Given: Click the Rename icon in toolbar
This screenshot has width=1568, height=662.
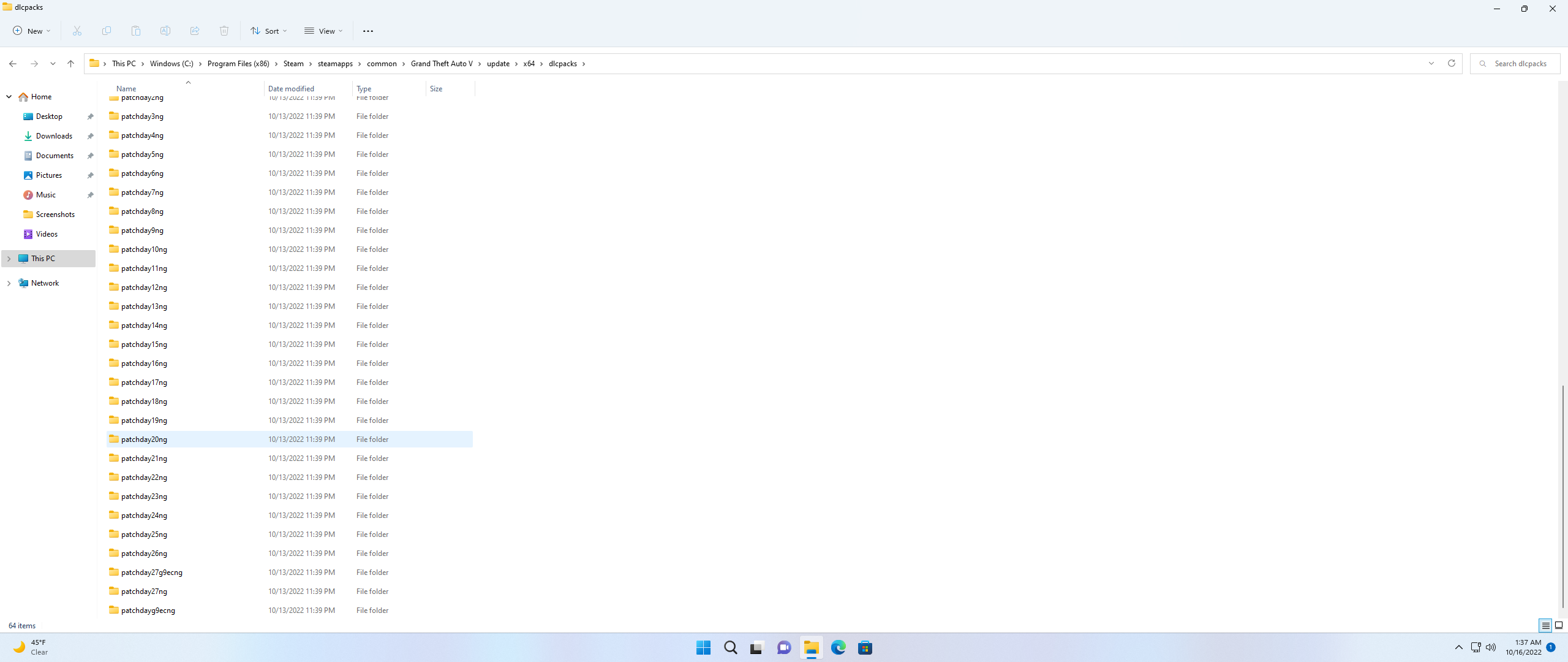Looking at the screenshot, I should 165,31.
